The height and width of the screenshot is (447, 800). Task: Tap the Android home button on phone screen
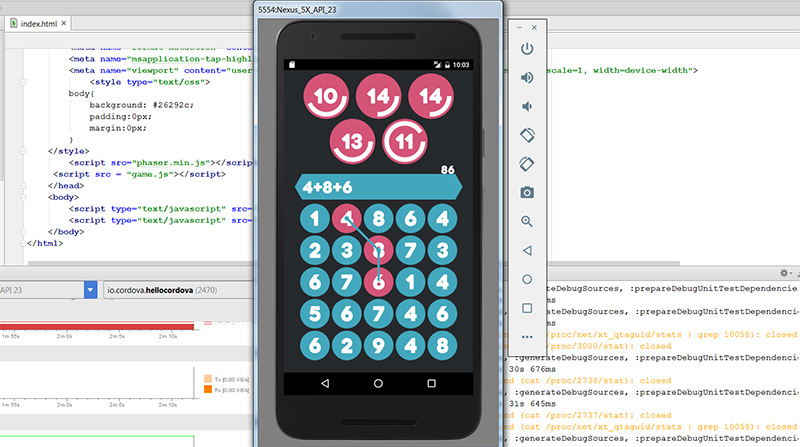378,383
